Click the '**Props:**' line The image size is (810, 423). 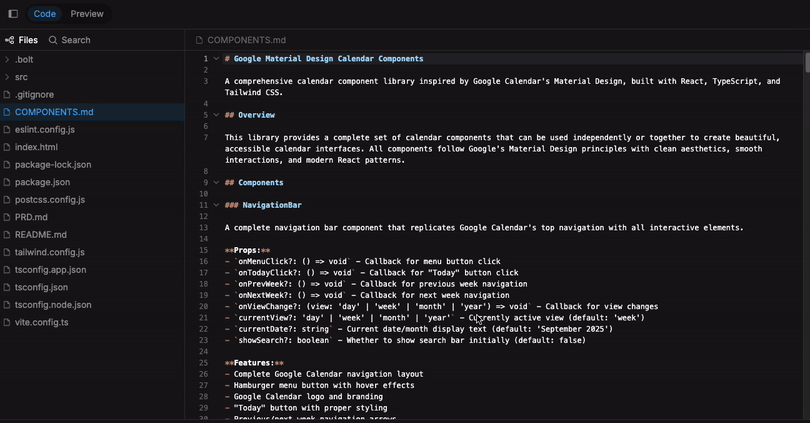coord(247,250)
